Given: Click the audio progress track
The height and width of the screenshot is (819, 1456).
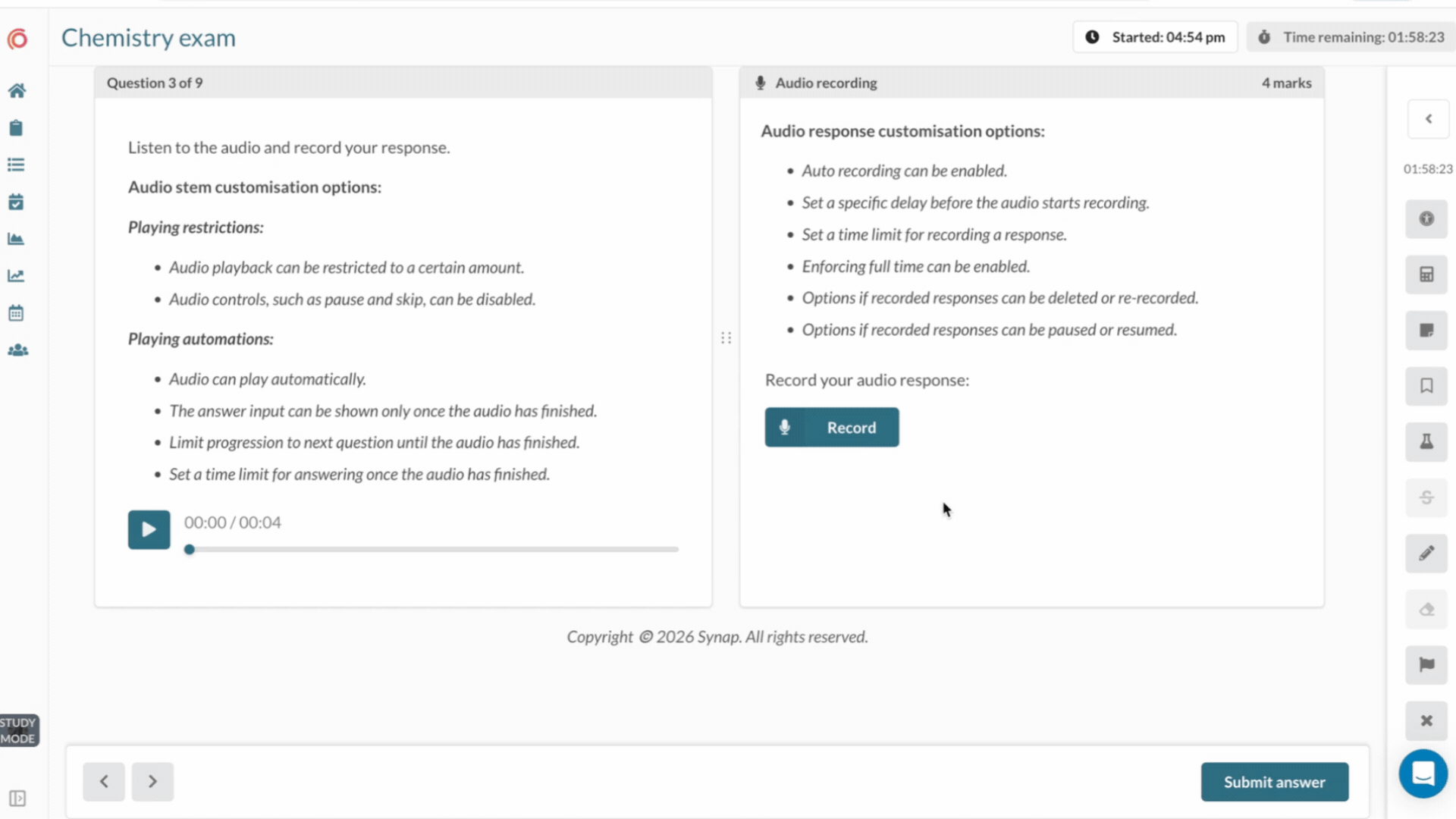Looking at the screenshot, I should 431,549.
